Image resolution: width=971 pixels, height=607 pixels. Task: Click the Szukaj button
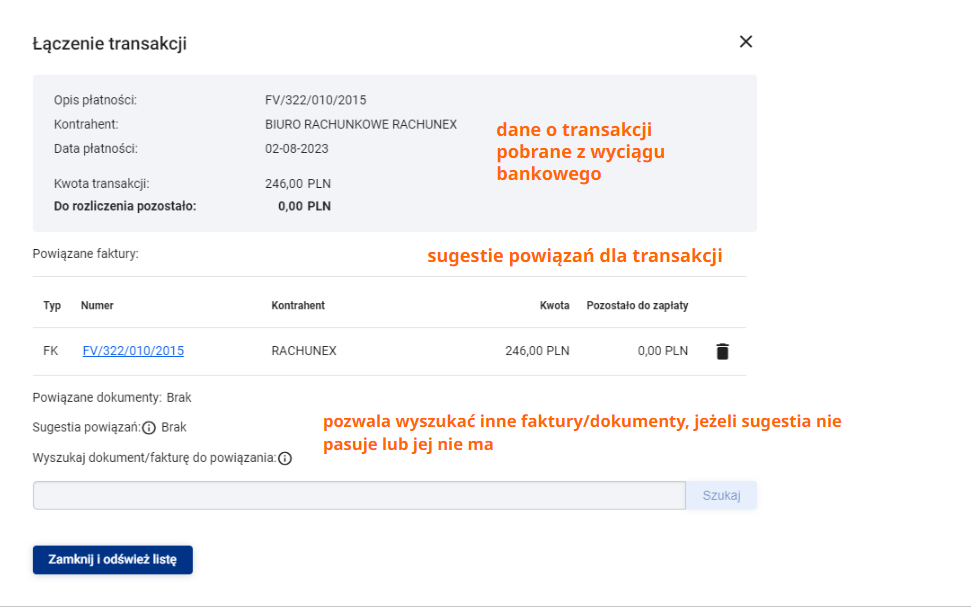point(721,496)
